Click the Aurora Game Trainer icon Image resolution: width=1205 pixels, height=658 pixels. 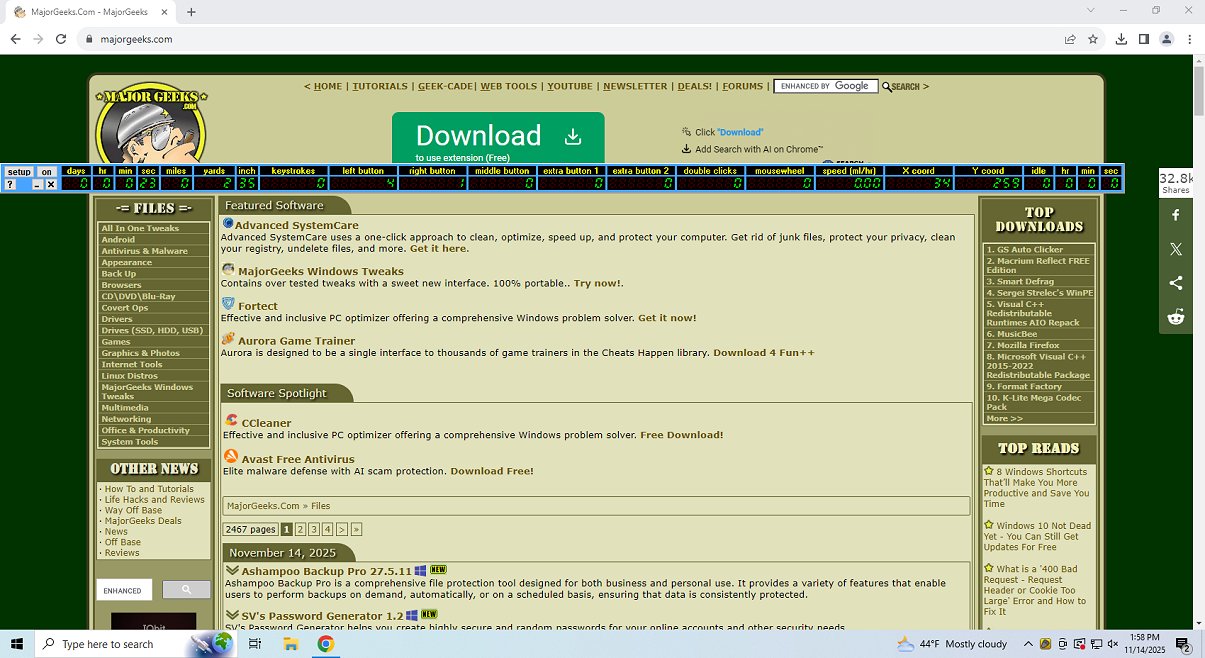tap(228, 339)
